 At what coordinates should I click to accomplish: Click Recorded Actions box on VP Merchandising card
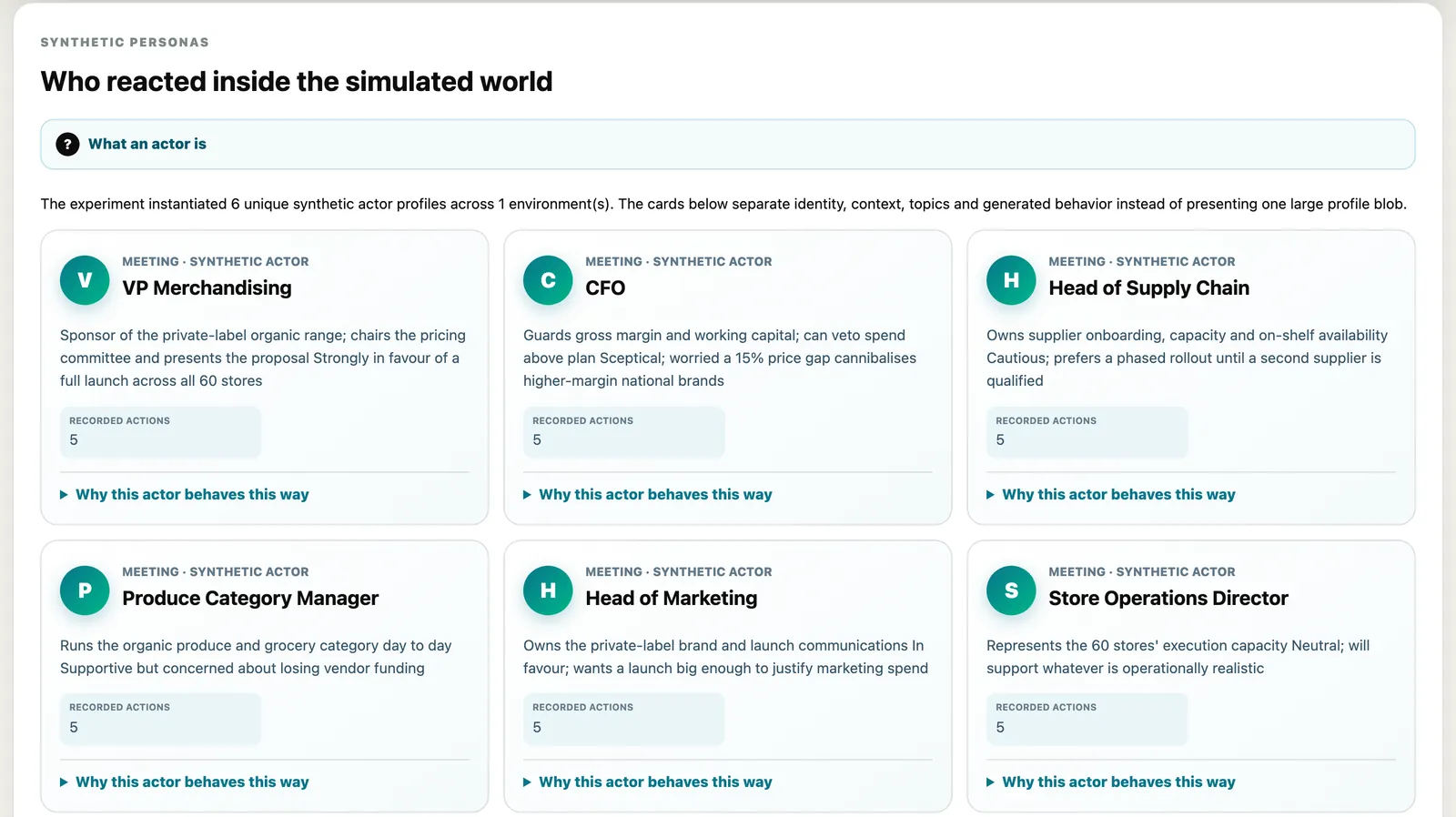(160, 432)
